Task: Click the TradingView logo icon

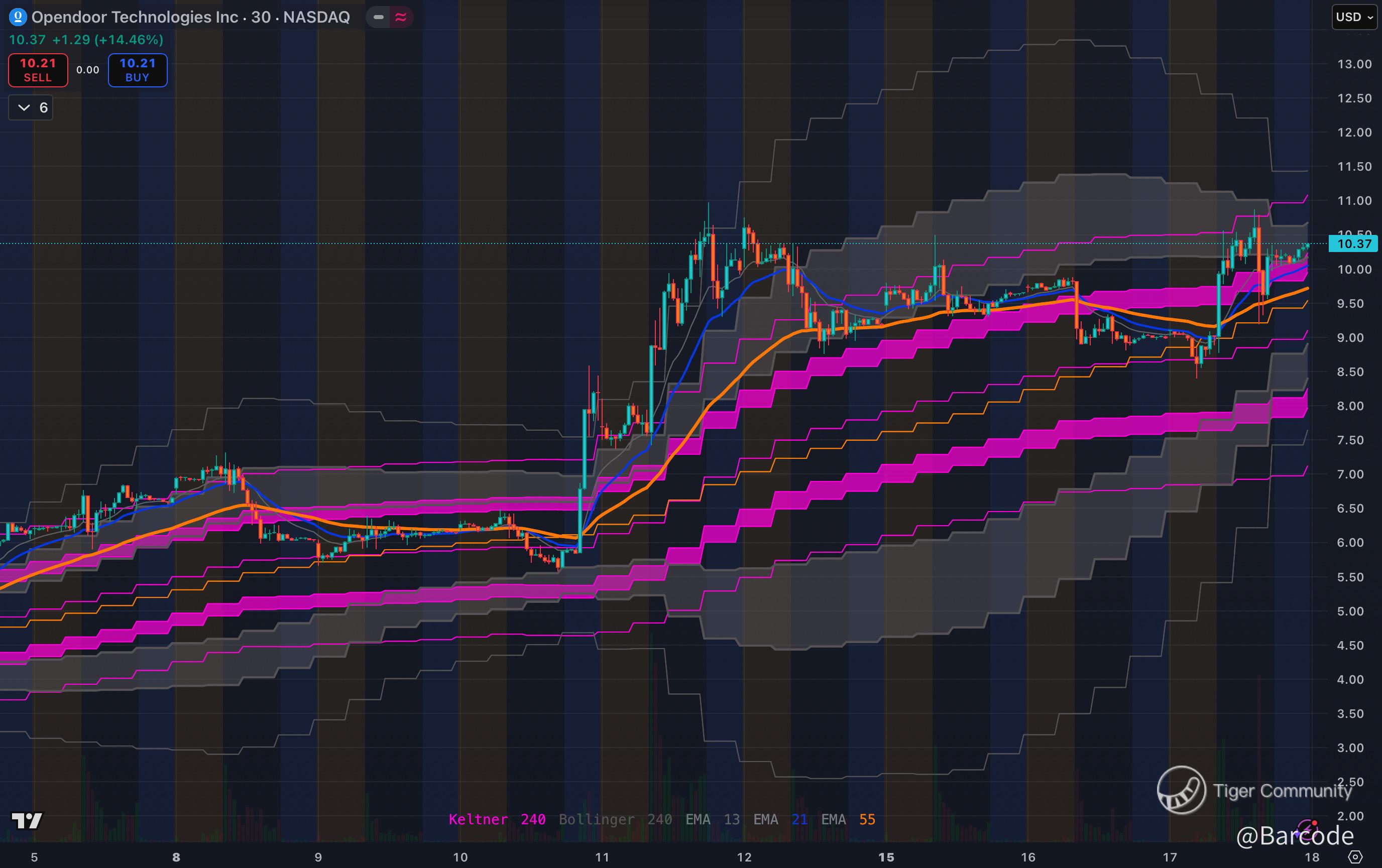Action: click(27, 821)
